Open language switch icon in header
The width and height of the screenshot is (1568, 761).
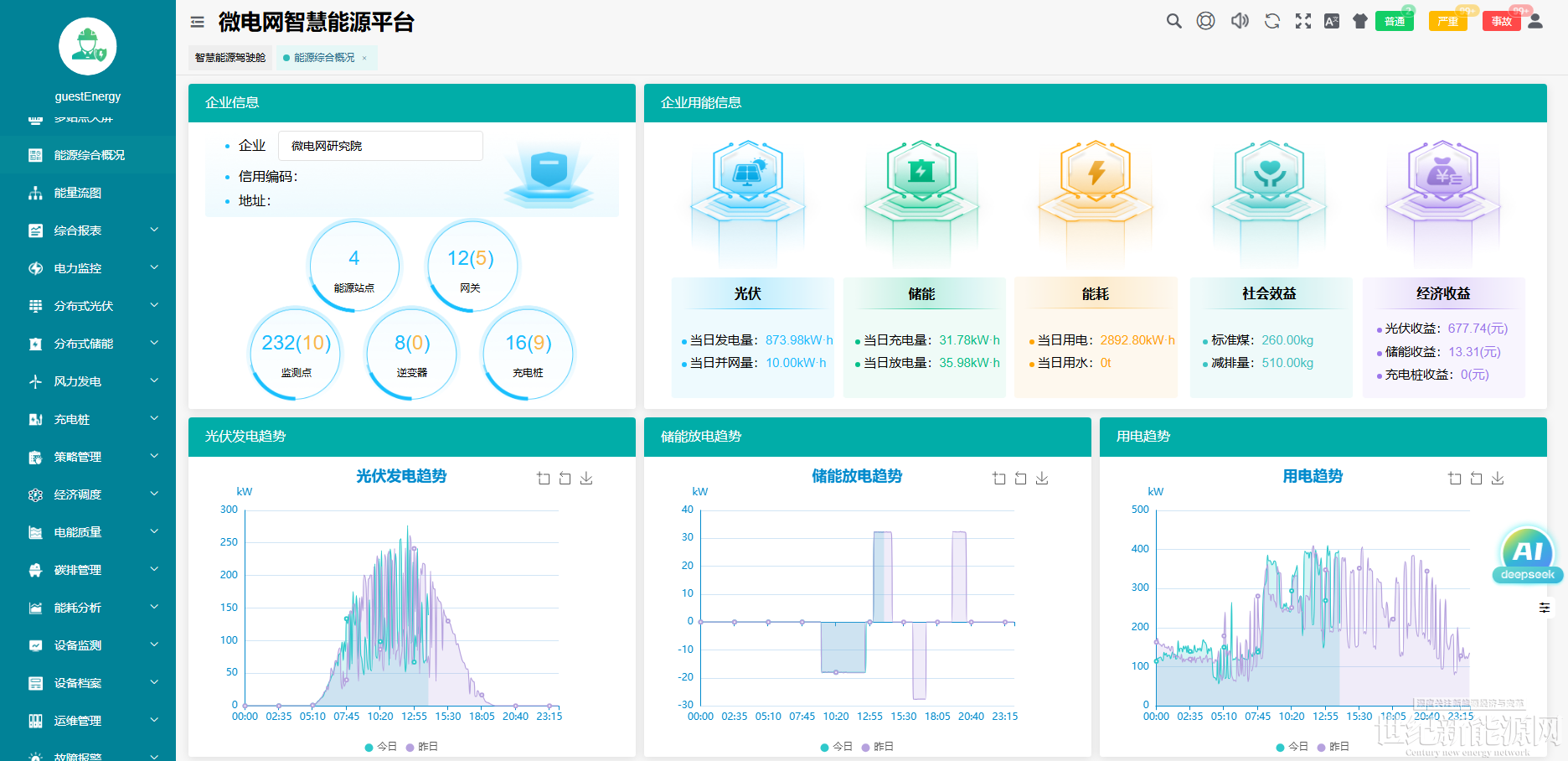(1332, 21)
